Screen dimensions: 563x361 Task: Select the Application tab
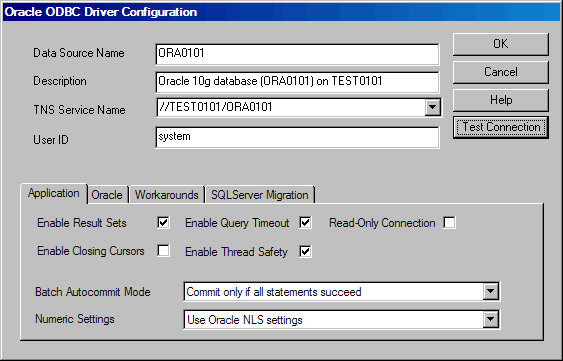tap(54, 193)
